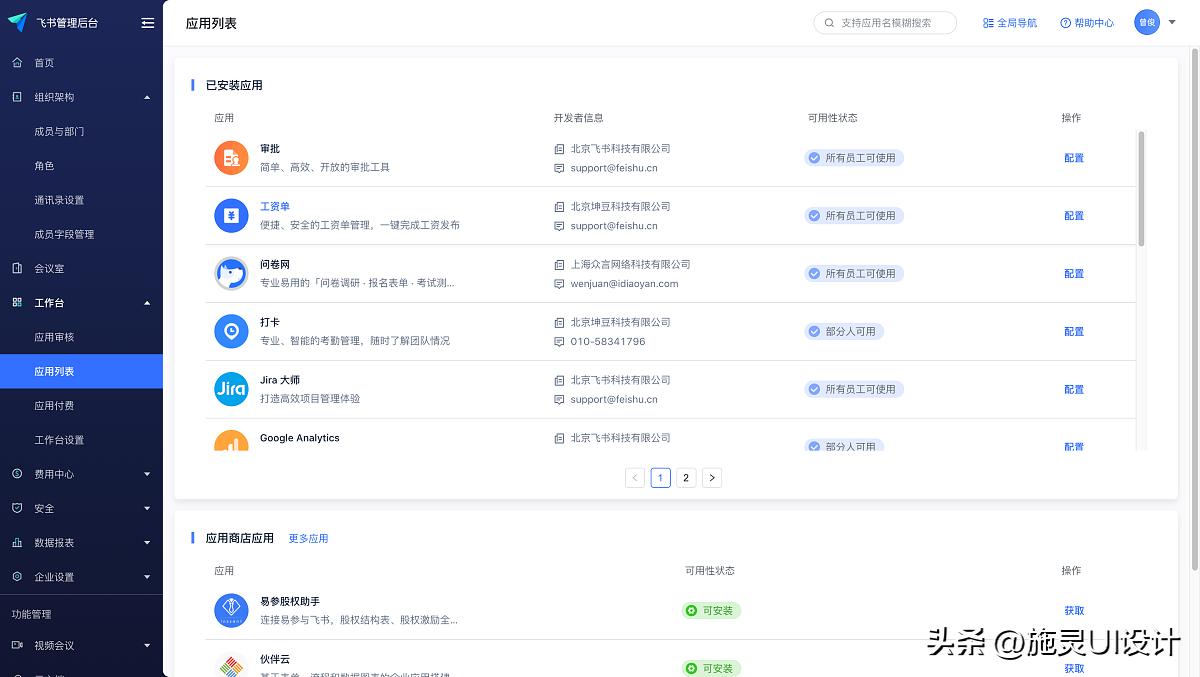Click the Feishu logo in the sidebar
This screenshot has width=1200, height=677.
click(x=17, y=22)
